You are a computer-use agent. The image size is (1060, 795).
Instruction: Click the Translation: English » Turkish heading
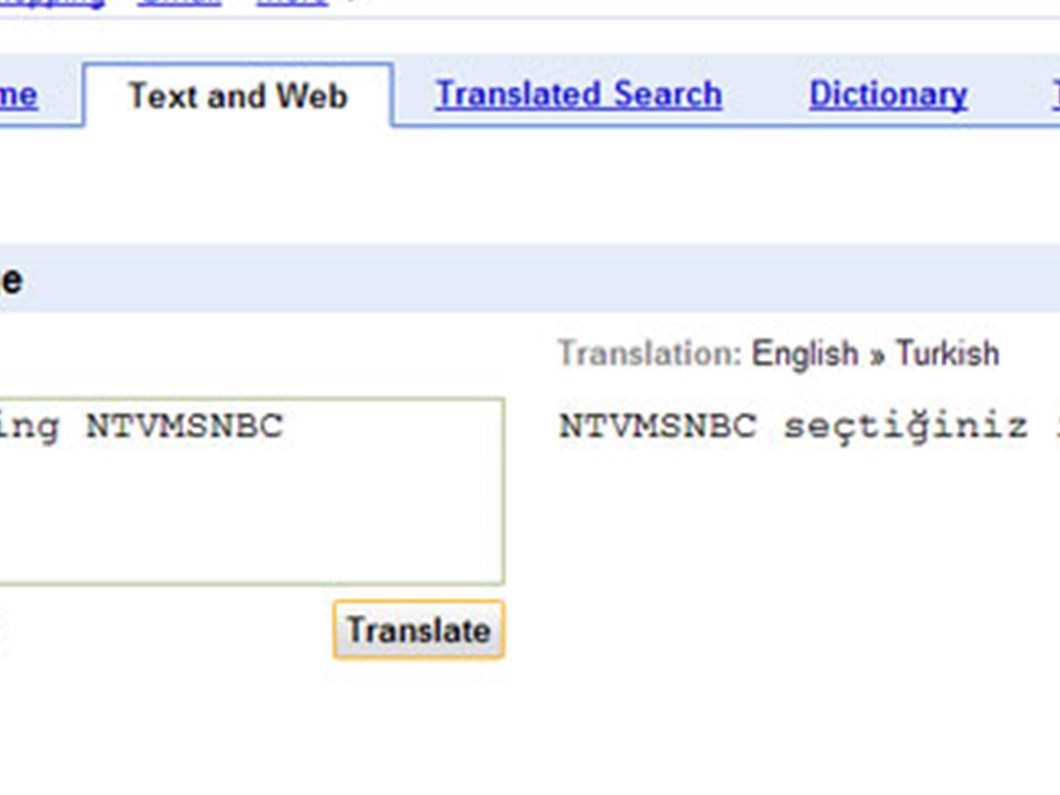pos(778,352)
